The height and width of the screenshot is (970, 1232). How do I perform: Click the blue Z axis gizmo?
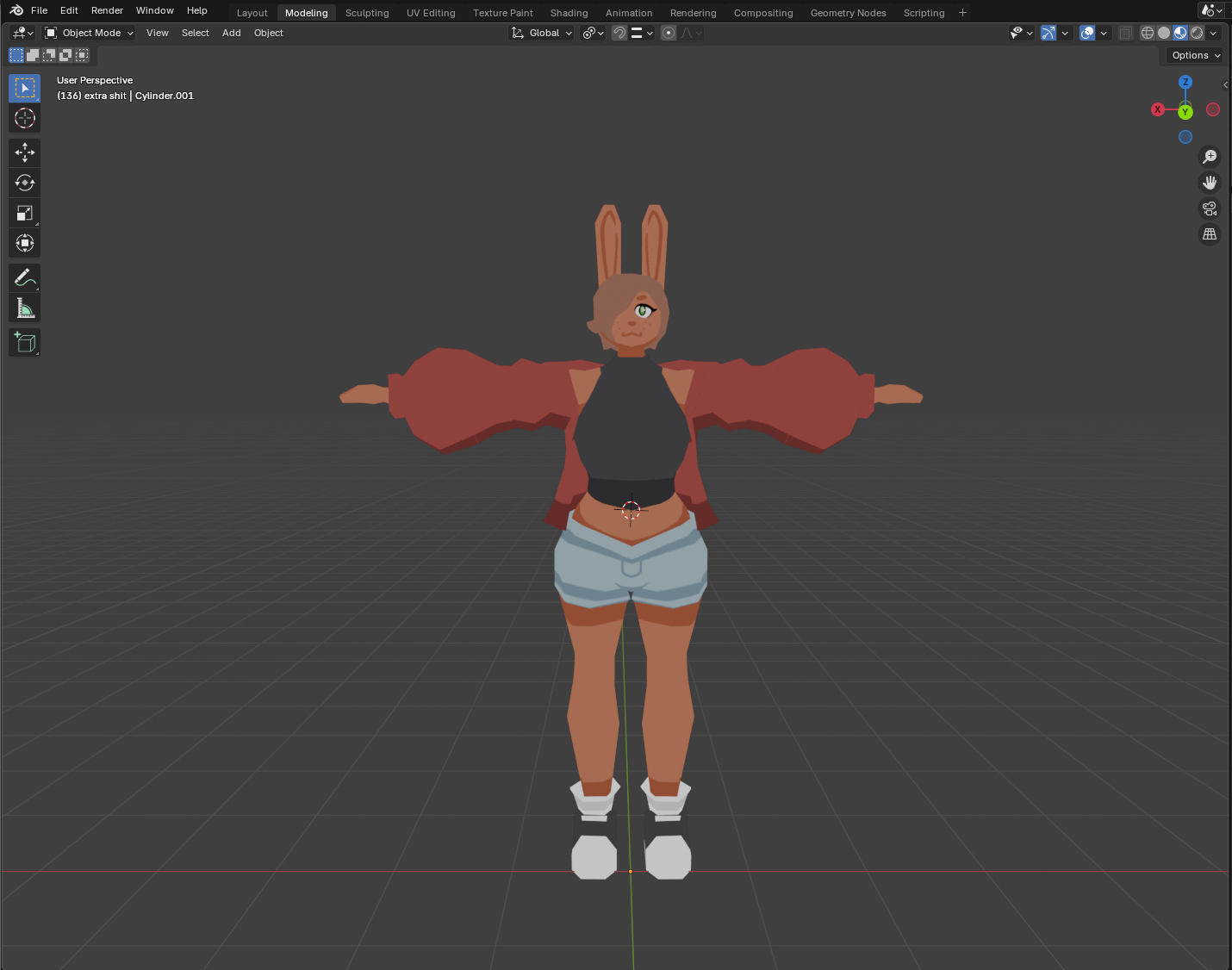(1185, 82)
